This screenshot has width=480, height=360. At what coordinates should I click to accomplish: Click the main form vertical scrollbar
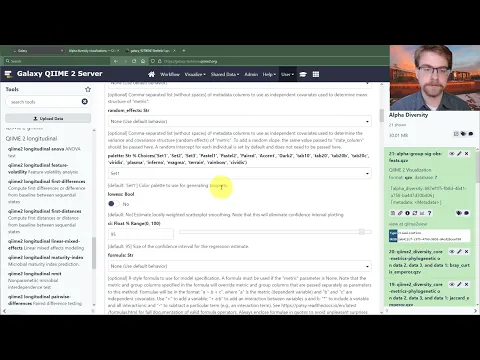382,115
